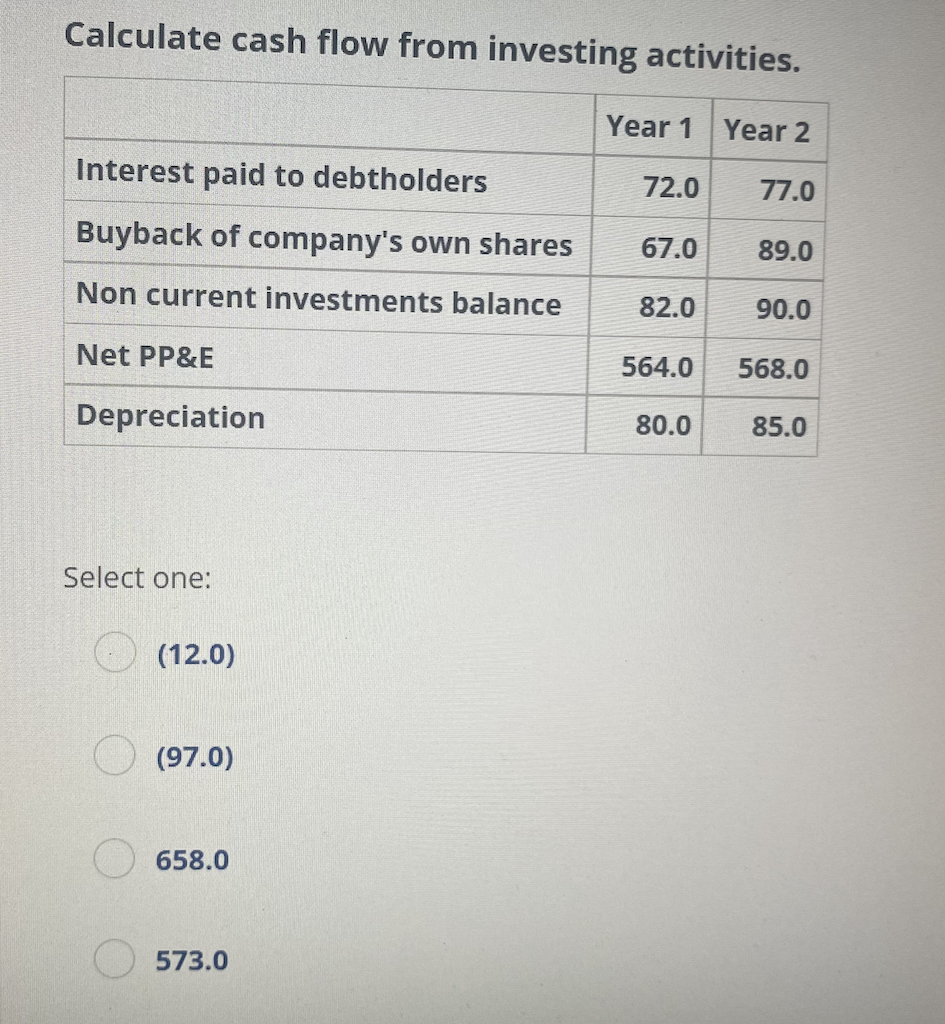The width and height of the screenshot is (945, 1024).
Task: Click the 'Non current investments balance' label
Action: [x=318, y=299]
